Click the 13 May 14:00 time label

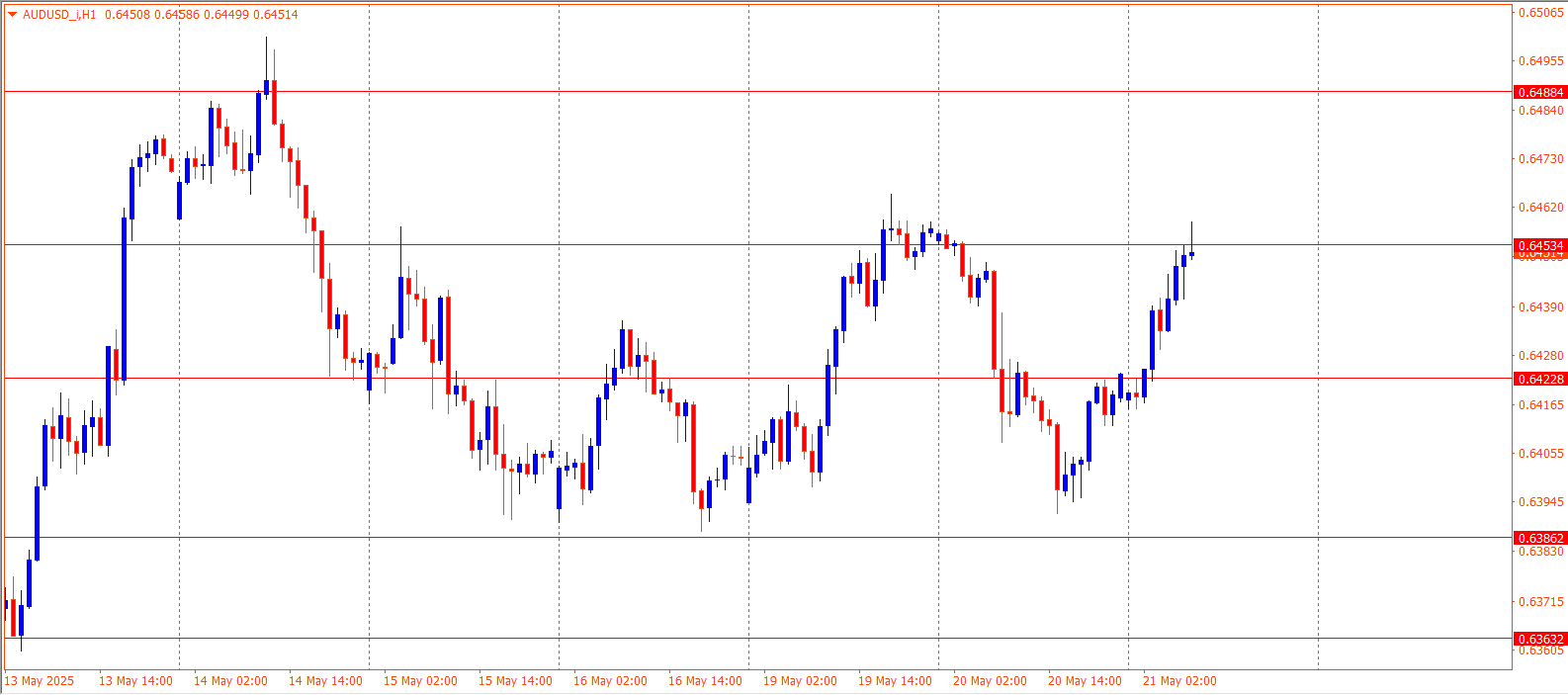pyautogui.click(x=135, y=681)
